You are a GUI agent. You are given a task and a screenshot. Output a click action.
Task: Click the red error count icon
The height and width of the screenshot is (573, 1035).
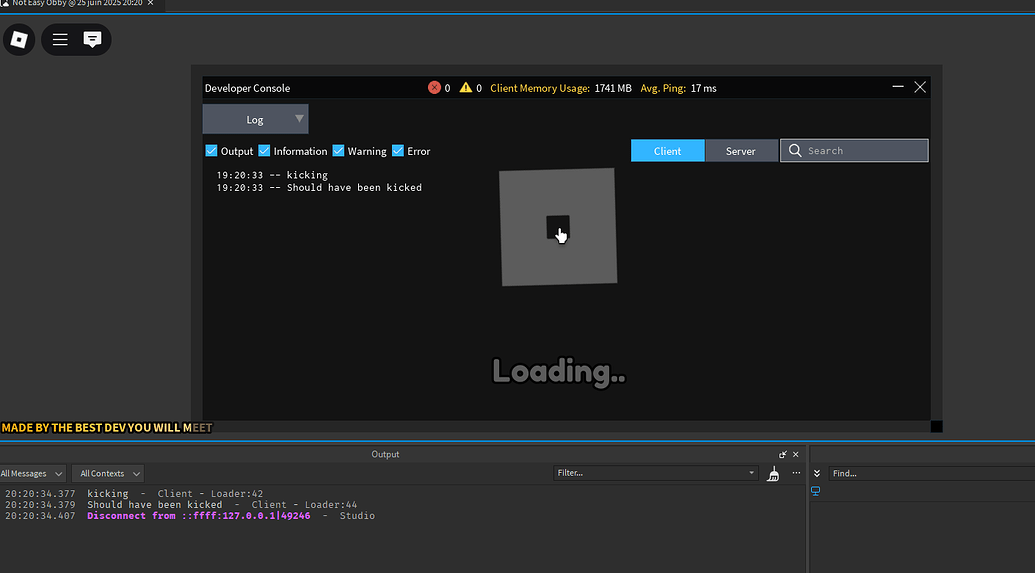point(434,88)
